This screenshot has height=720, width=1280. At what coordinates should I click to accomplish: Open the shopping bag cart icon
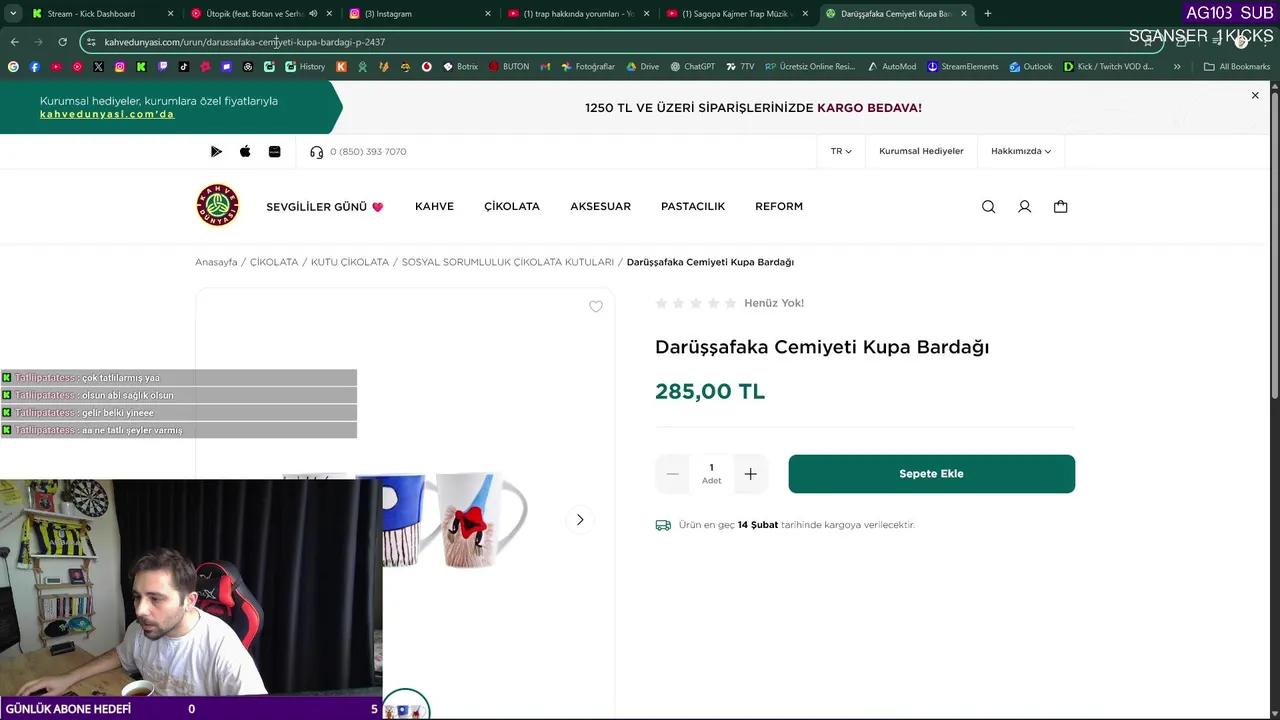[x=1060, y=207]
